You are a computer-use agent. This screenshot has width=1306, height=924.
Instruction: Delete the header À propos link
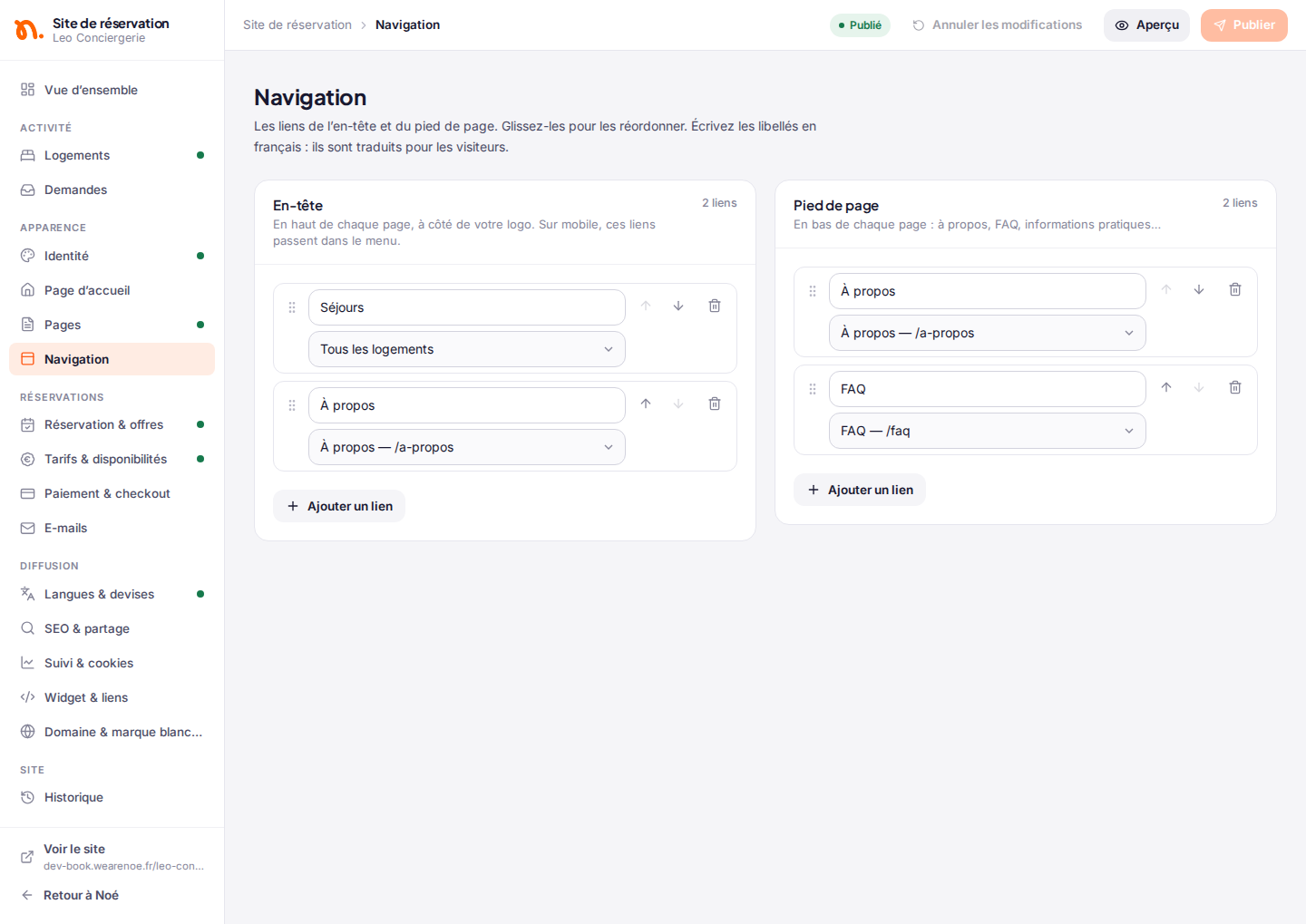click(x=715, y=404)
